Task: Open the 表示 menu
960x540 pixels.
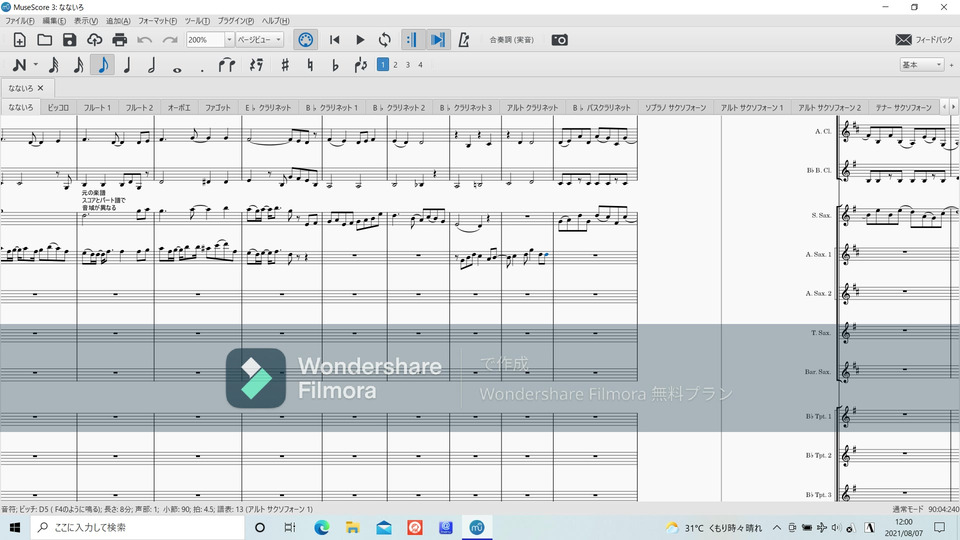Action: point(86,21)
